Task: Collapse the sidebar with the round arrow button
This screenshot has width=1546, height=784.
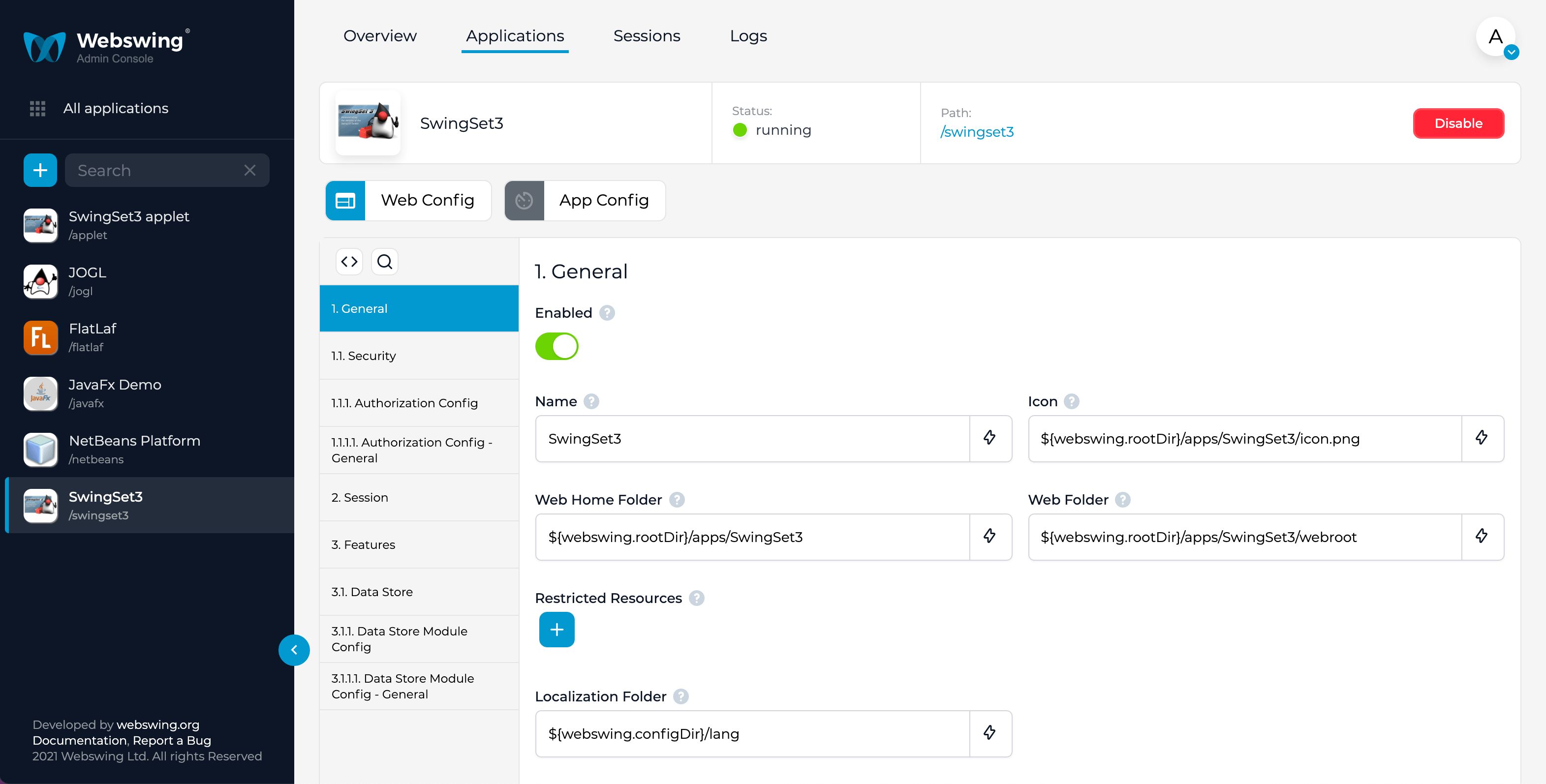Action: (x=294, y=650)
